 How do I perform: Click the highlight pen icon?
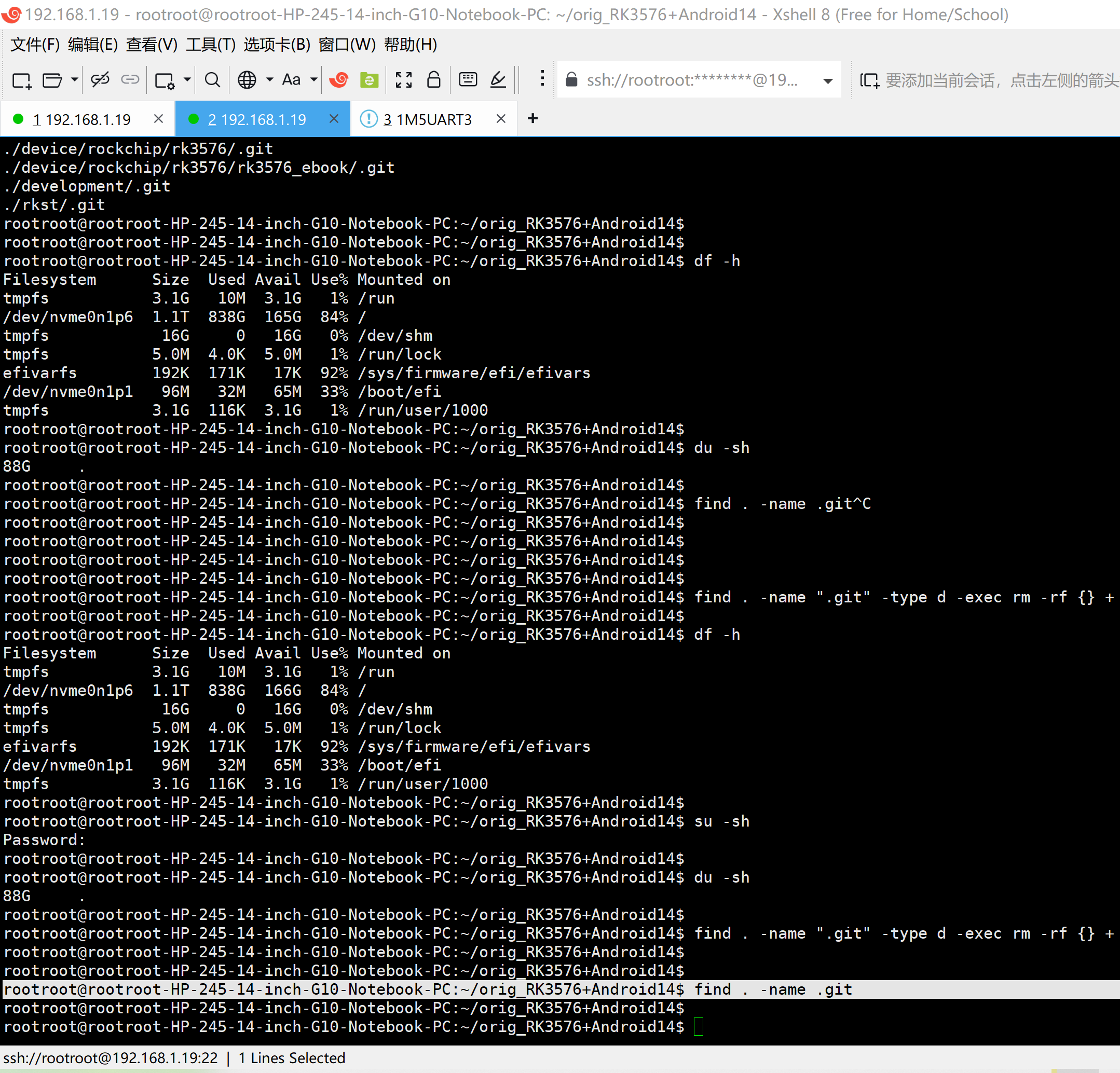tap(498, 80)
